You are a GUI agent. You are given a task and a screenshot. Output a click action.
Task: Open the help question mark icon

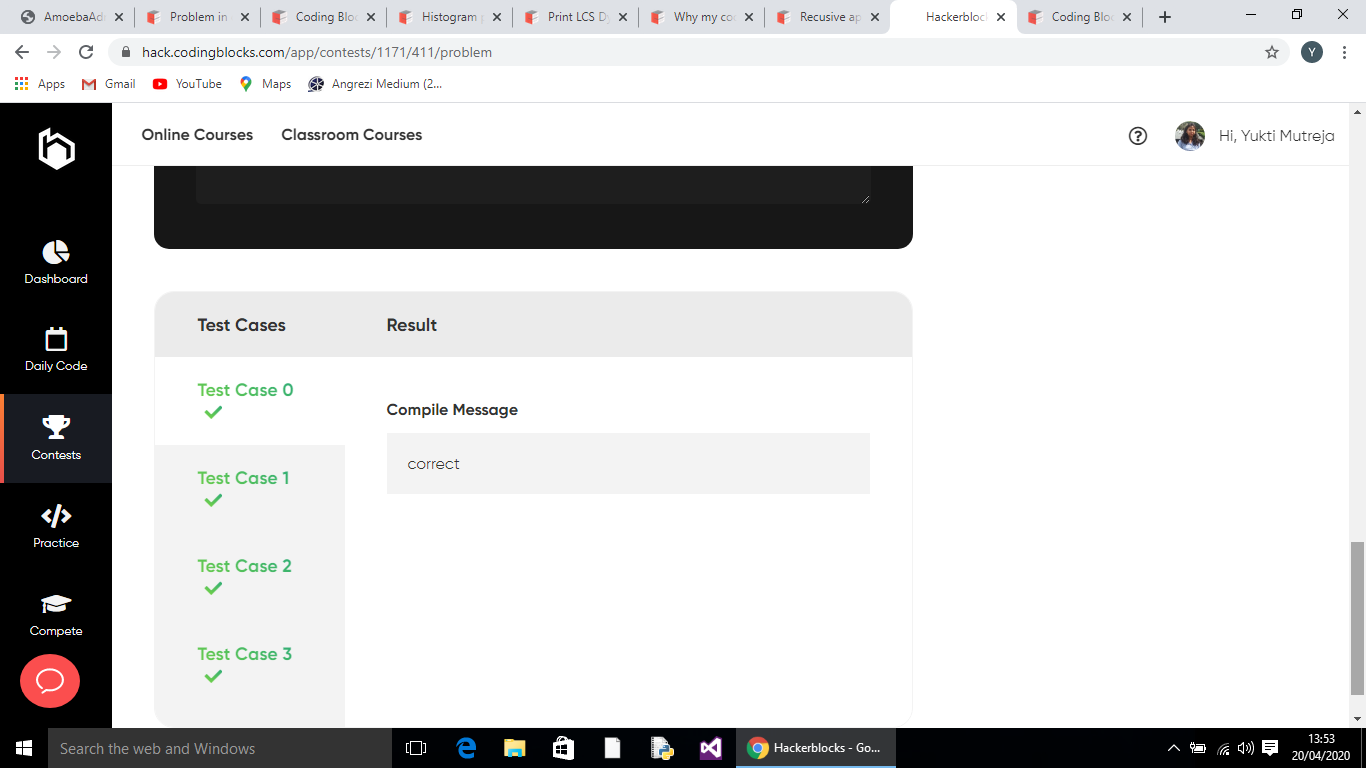[1137, 136]
